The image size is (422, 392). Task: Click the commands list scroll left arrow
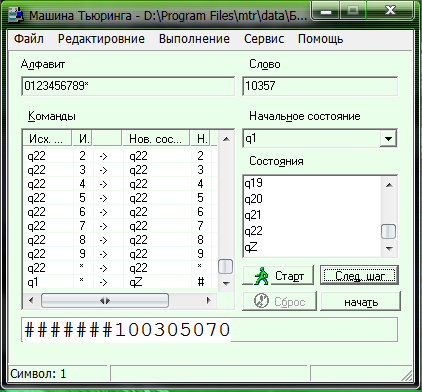(31, 301)
